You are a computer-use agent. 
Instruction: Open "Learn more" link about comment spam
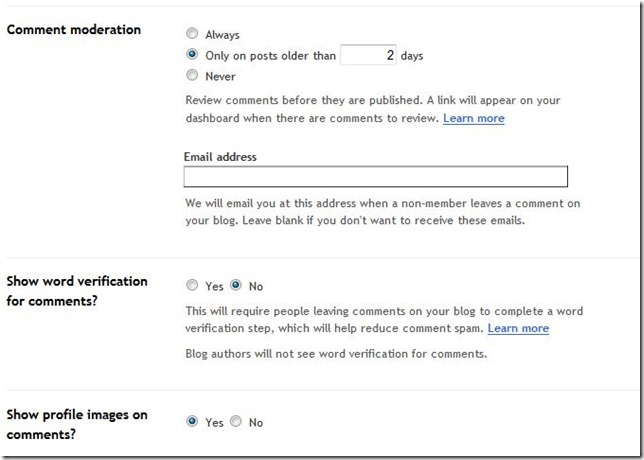click(x=518, y=328)
